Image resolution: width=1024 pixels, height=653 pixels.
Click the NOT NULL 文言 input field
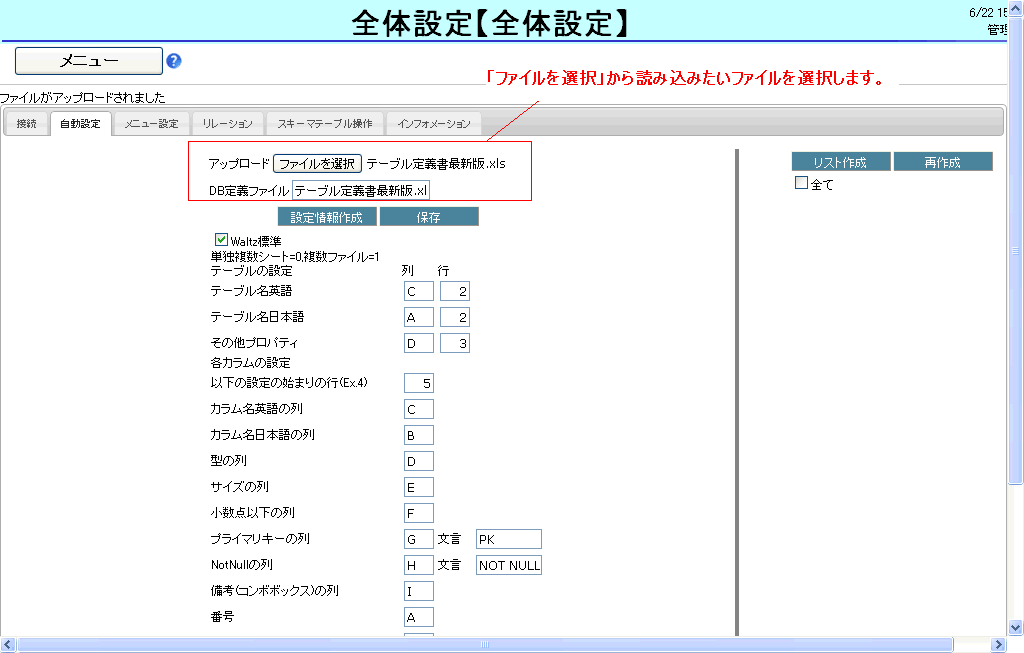[508, 566]
